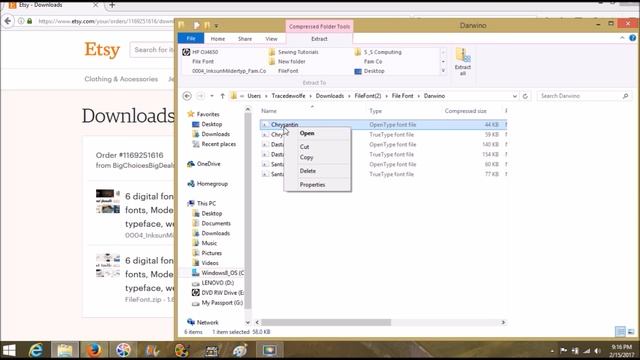The image size is (640, 360).
Task: Select Network in navigation pane
Action: [x=207, y=322]
